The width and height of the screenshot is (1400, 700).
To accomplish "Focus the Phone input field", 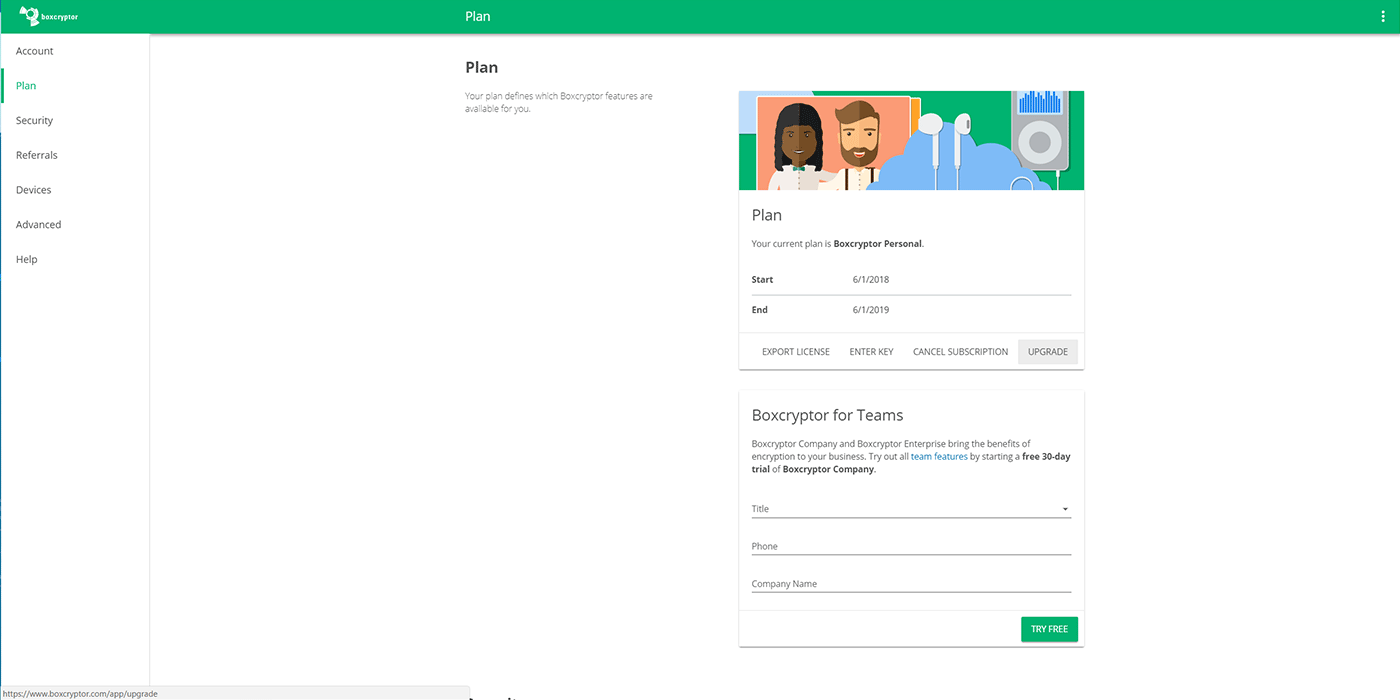I will pyautogui.click(x=911, y=546).
